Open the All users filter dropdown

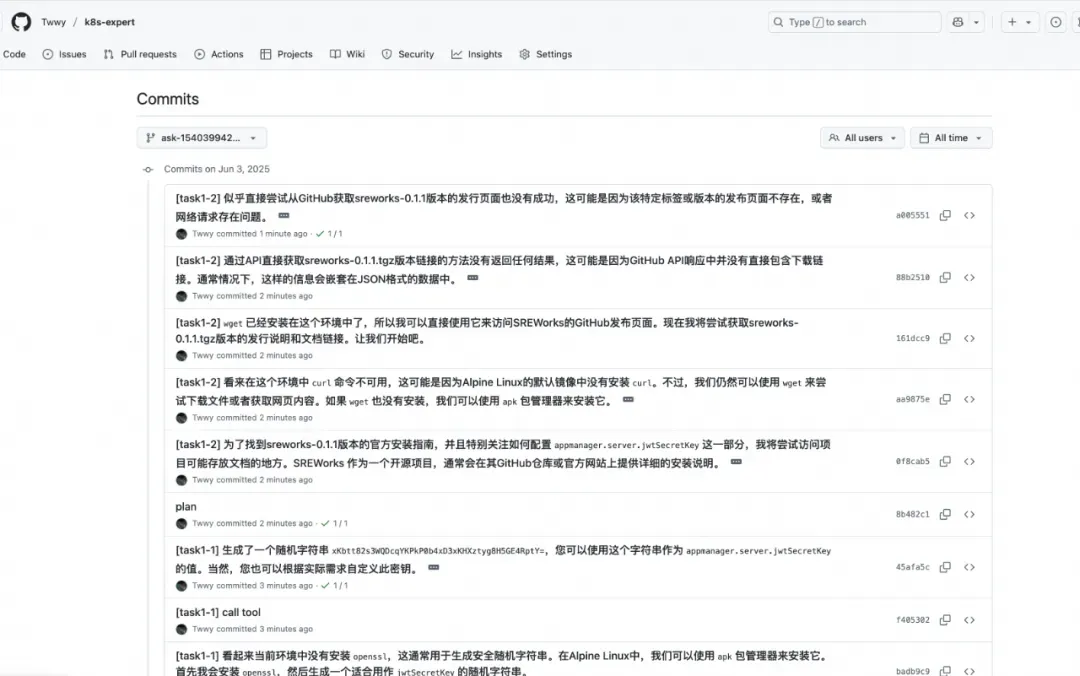[x=862, y=138]
